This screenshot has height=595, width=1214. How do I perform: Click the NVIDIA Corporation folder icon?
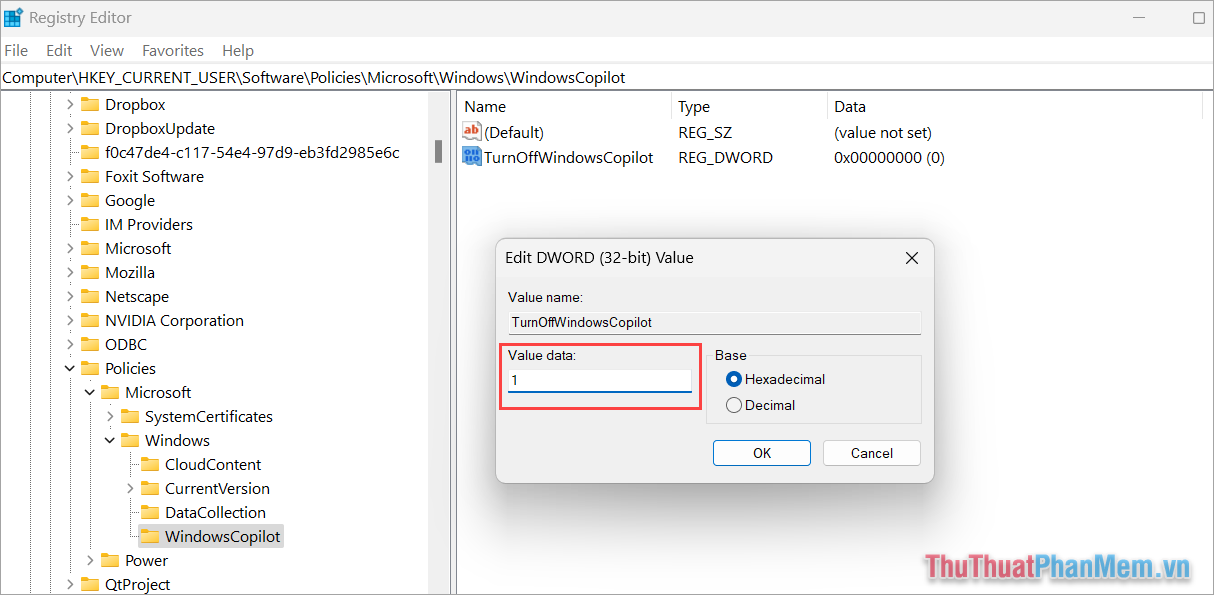pyautogui.click(x=90, y=320)
